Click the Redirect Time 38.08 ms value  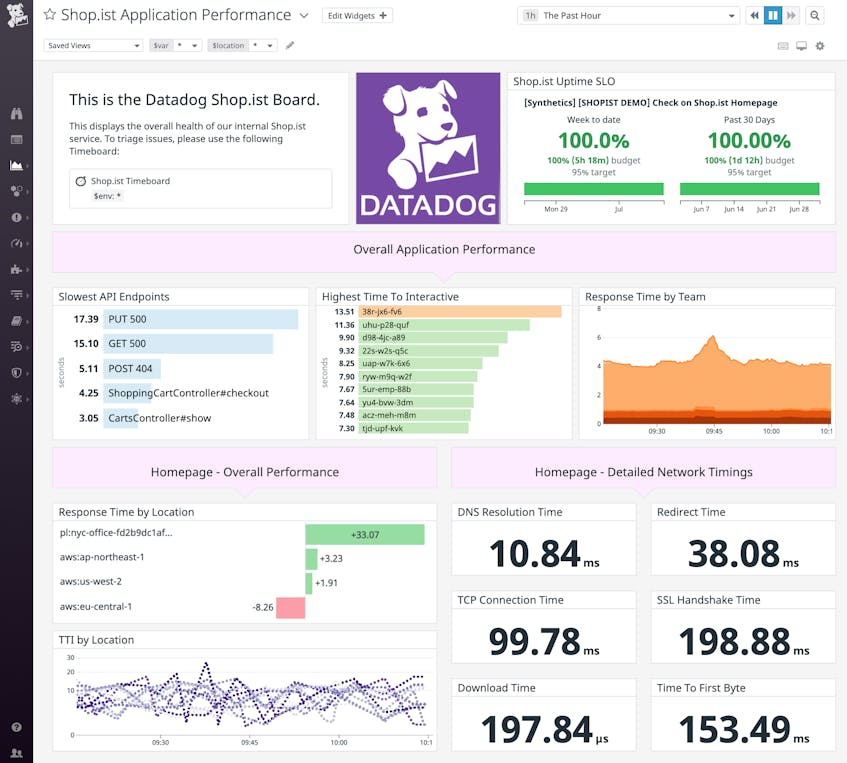coord(743,554)
